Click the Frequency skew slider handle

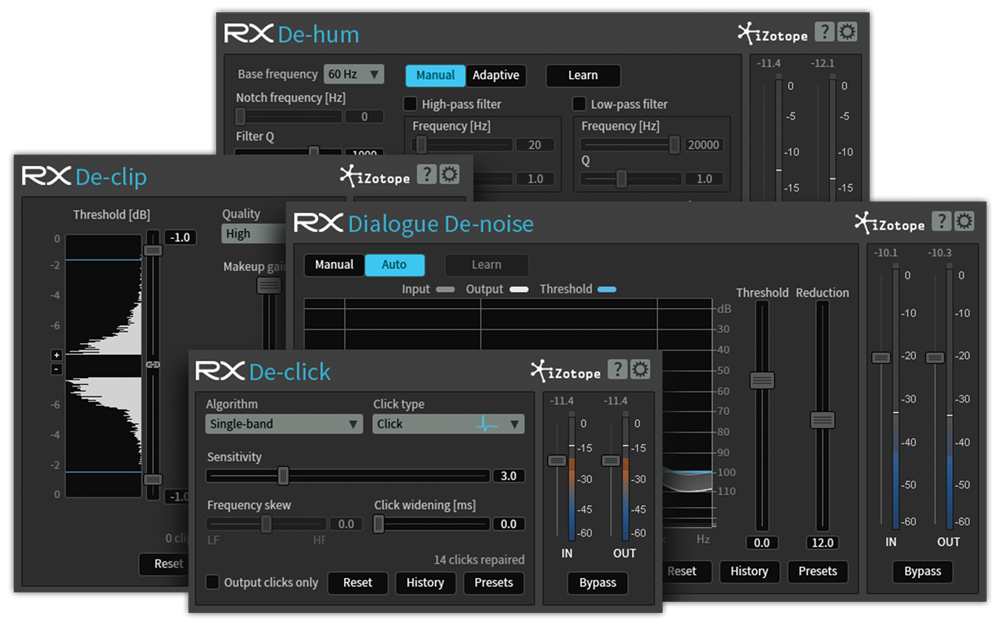[267, 524]
